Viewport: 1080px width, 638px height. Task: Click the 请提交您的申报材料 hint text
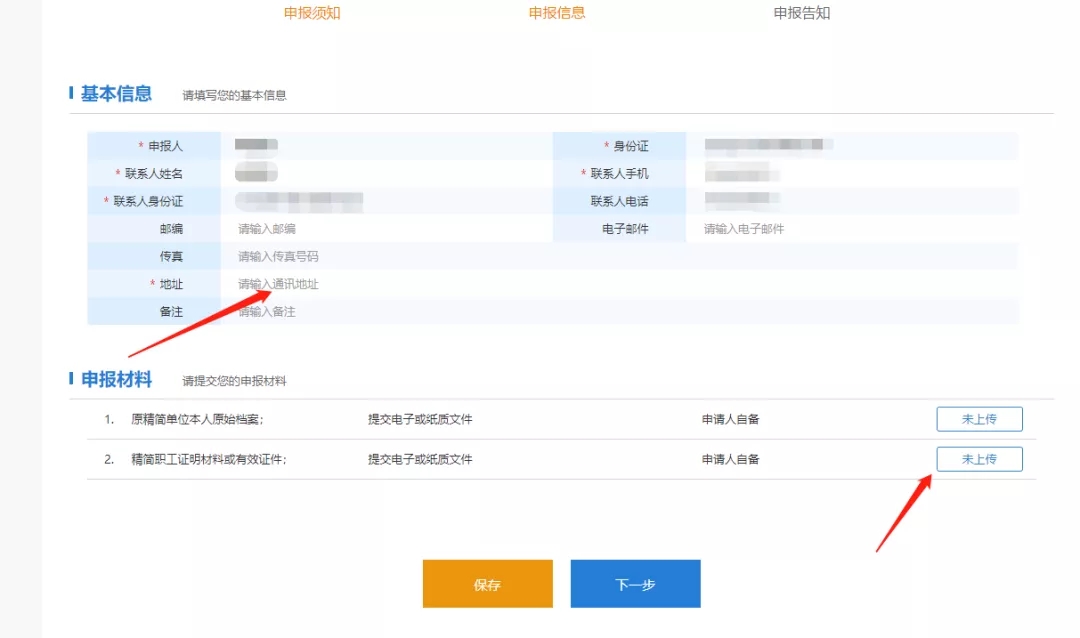click(234, 381)
